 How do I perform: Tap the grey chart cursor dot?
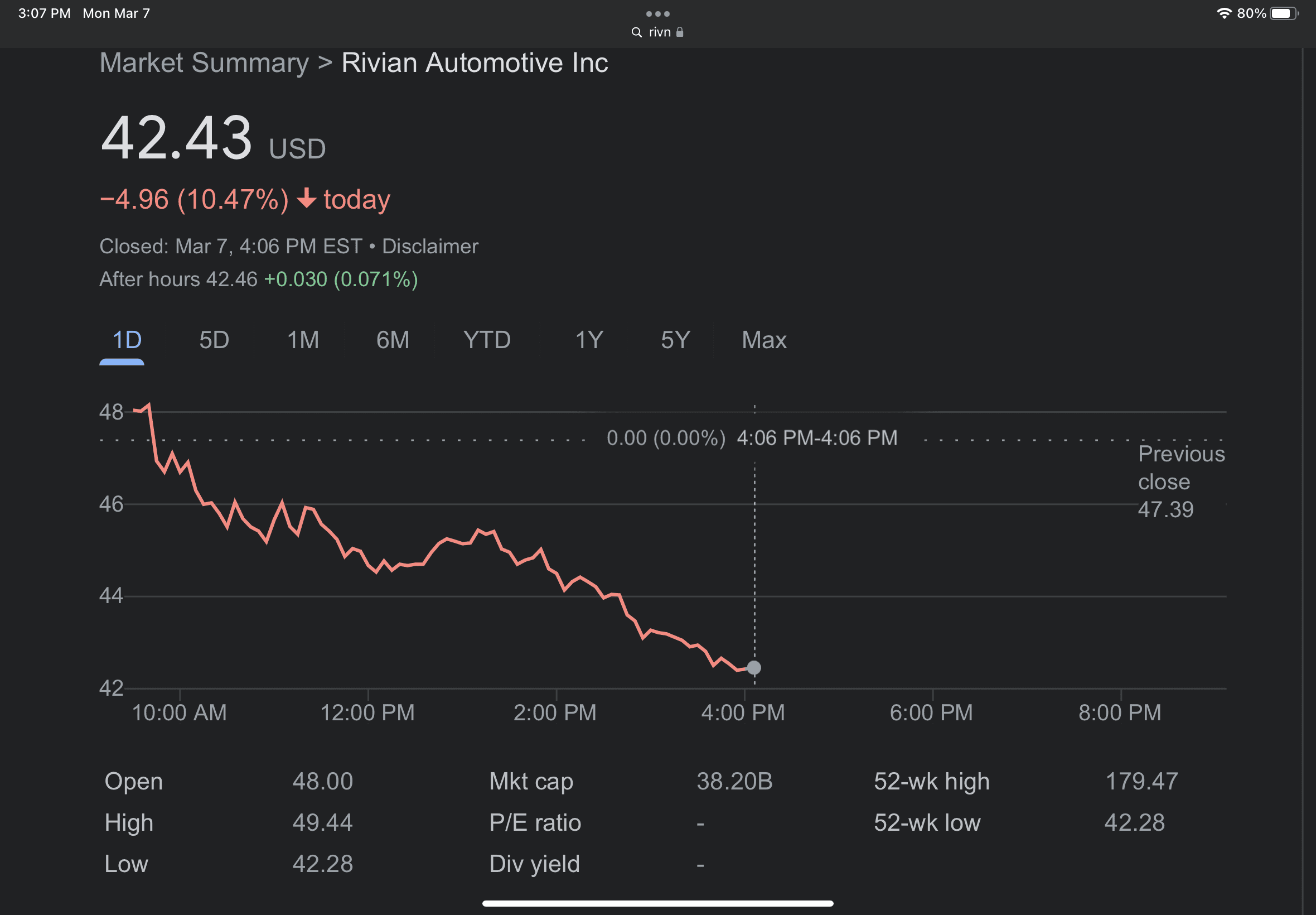click(754, 667)
